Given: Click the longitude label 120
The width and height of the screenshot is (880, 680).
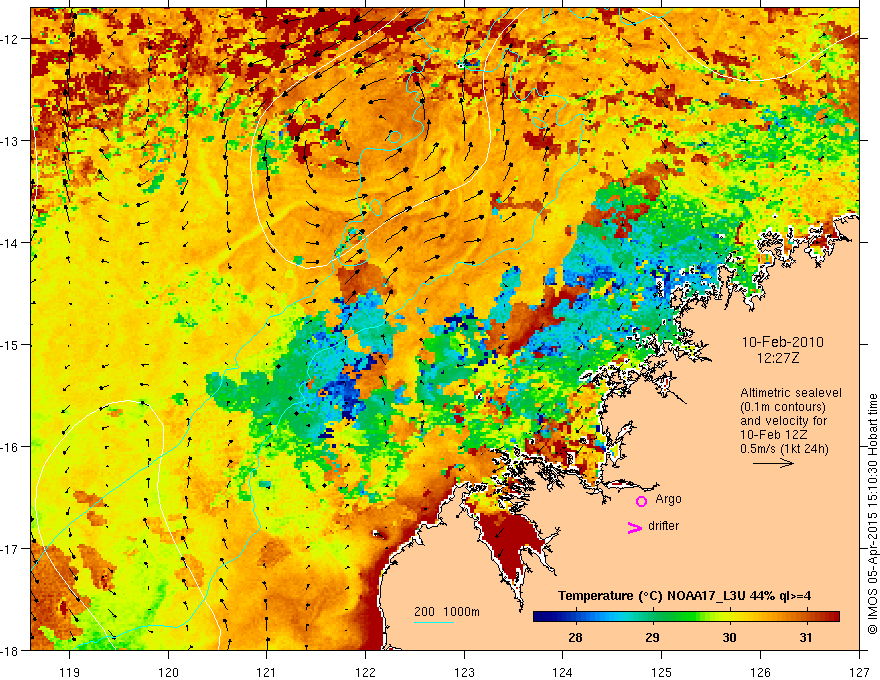Looking at the screenshot, I should pyautogui.click(x=168, y=672).
